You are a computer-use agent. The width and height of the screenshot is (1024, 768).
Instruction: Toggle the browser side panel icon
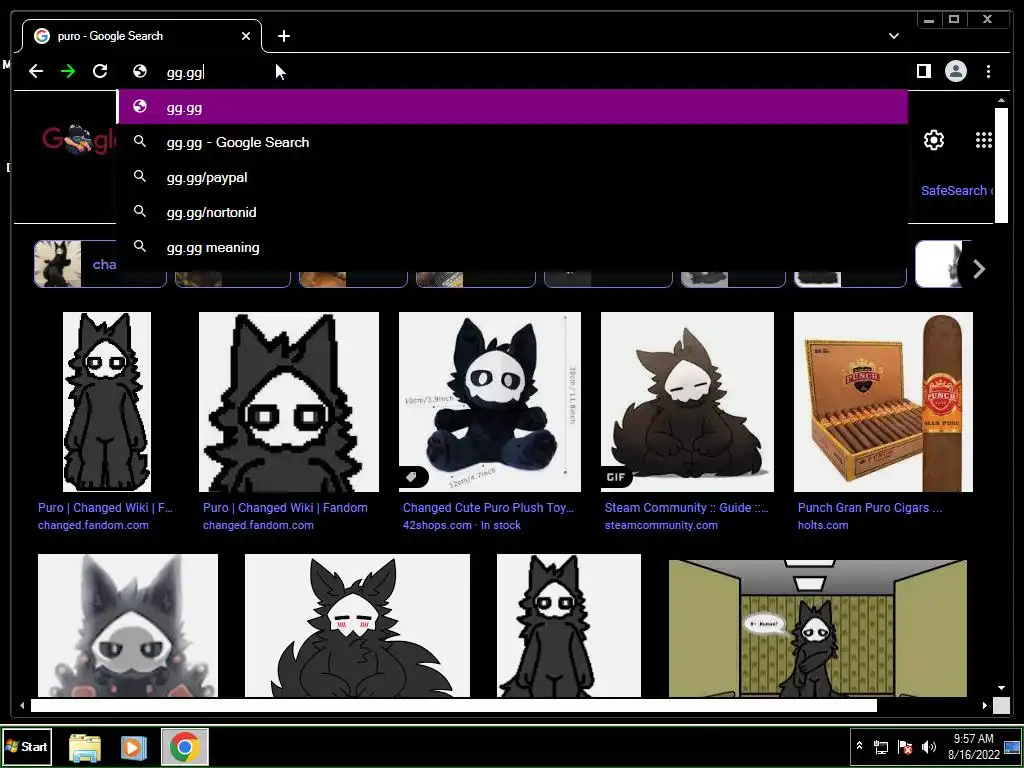(x=923, y=71)
